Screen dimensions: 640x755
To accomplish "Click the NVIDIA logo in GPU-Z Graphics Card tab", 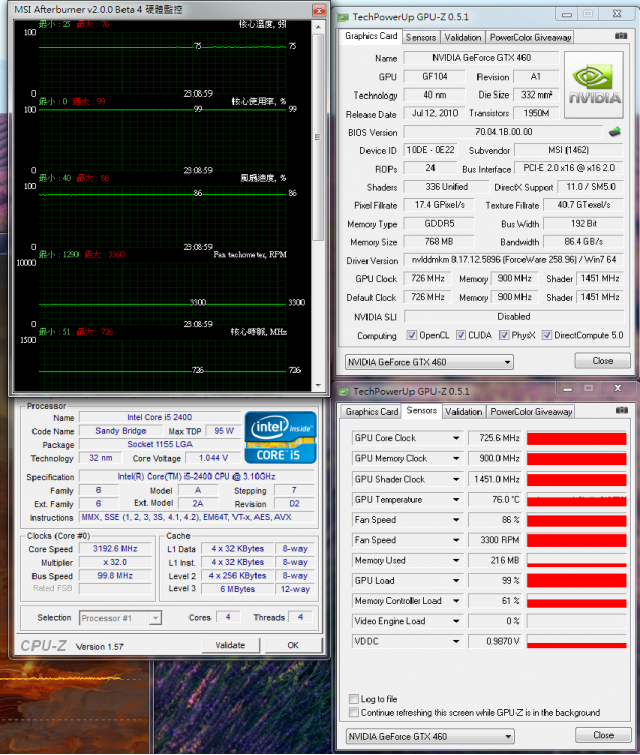I will coord(593,85).
